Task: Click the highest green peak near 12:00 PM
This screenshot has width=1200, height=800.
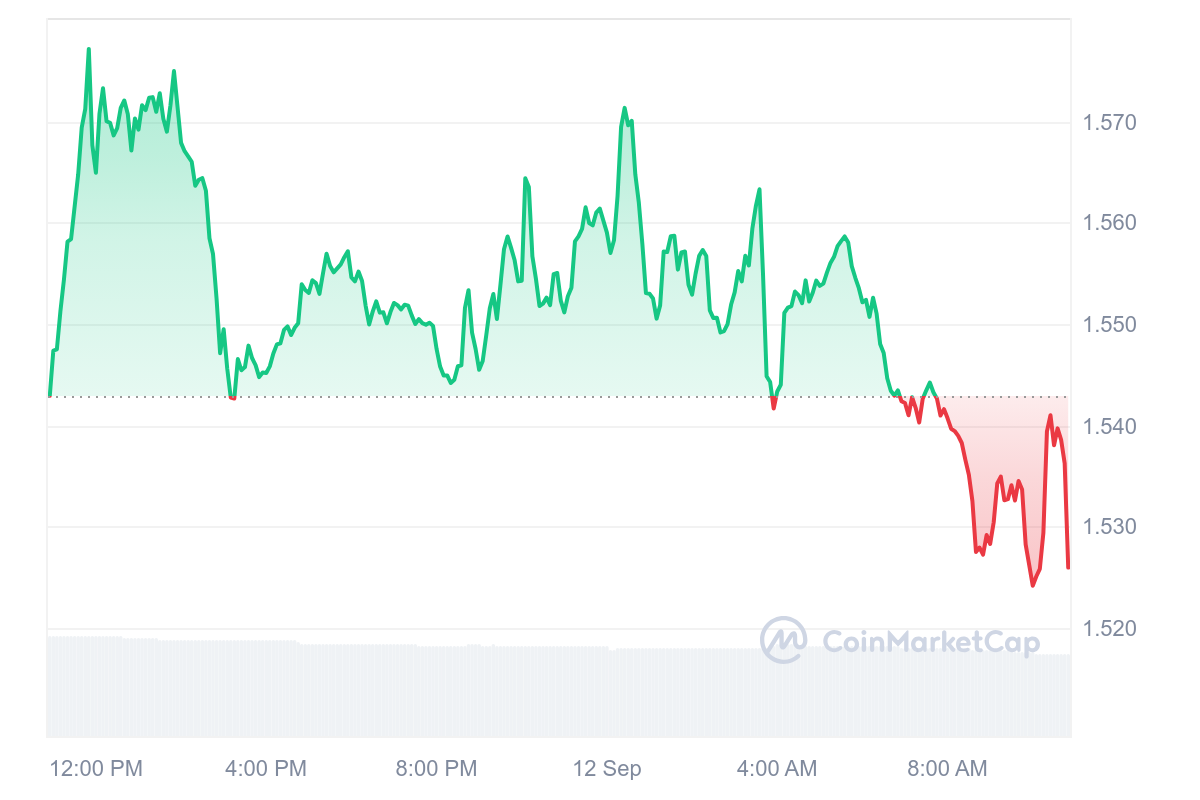Action: (x=89, y=49)
